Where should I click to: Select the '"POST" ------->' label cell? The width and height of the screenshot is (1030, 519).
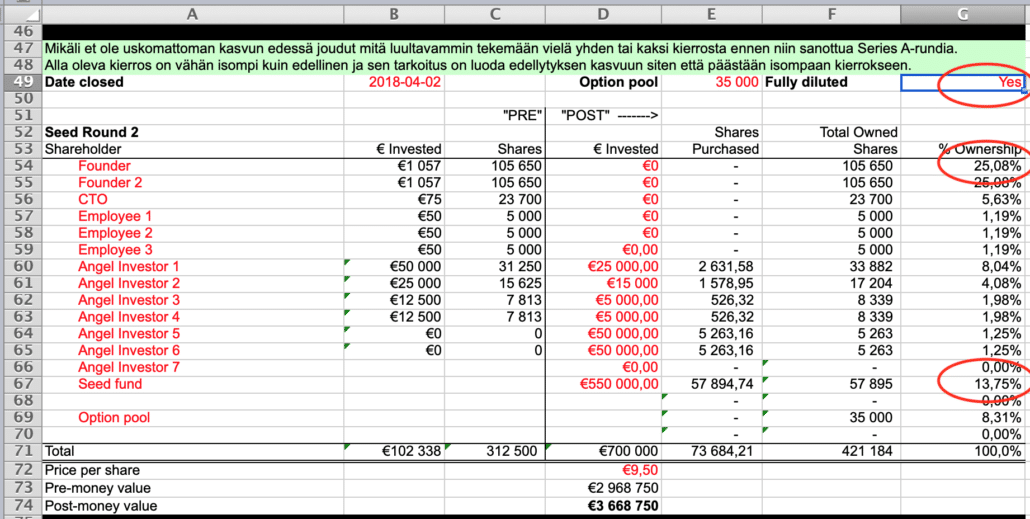click(603, 116)
